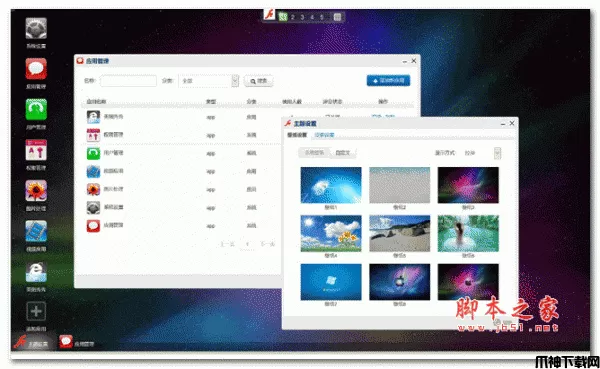
Task: Click the red speech-bubble icon in app table
Action: 93,225
